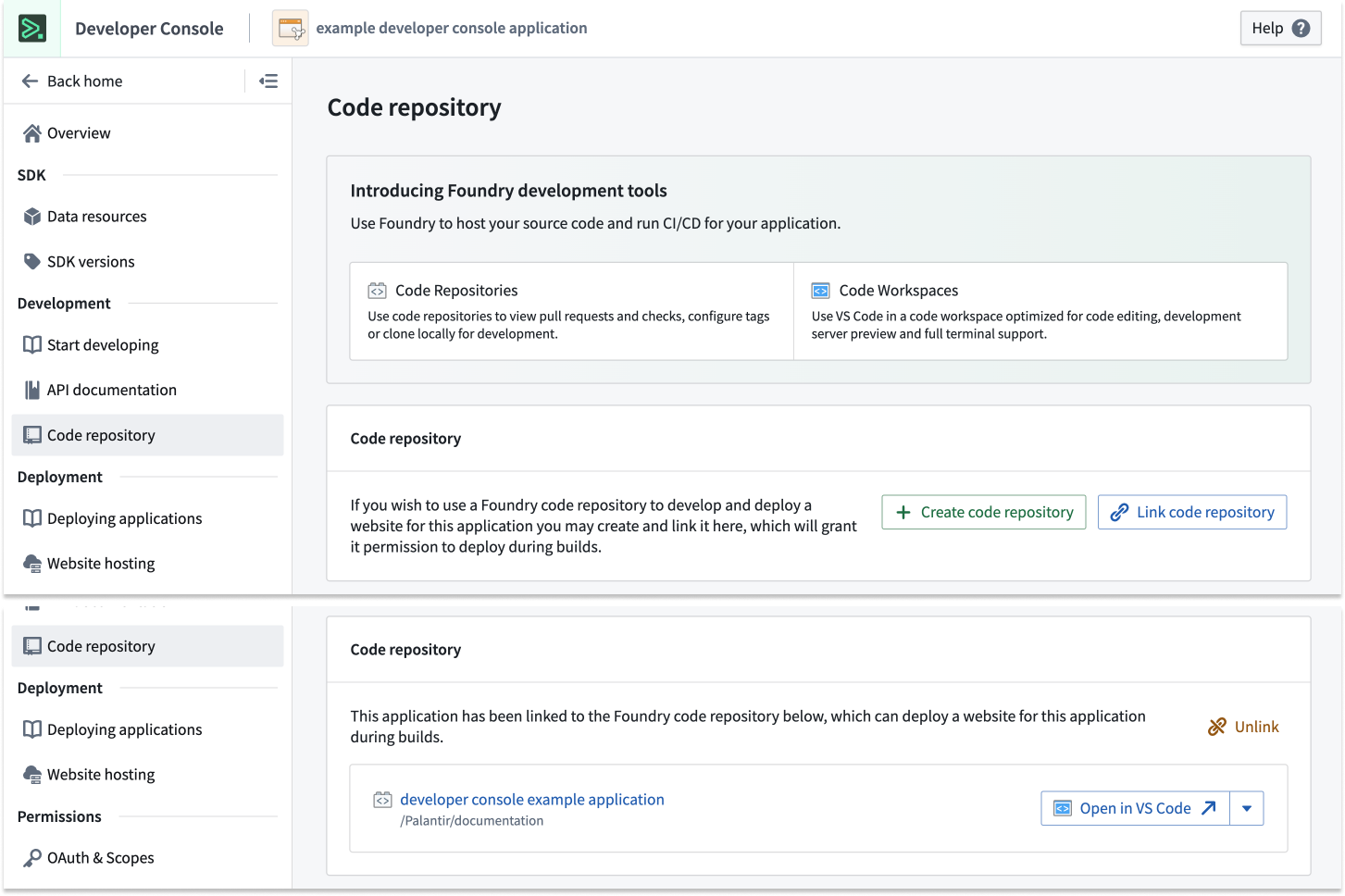
Task: Click the Code Workspaces card
Action: 1040,311
